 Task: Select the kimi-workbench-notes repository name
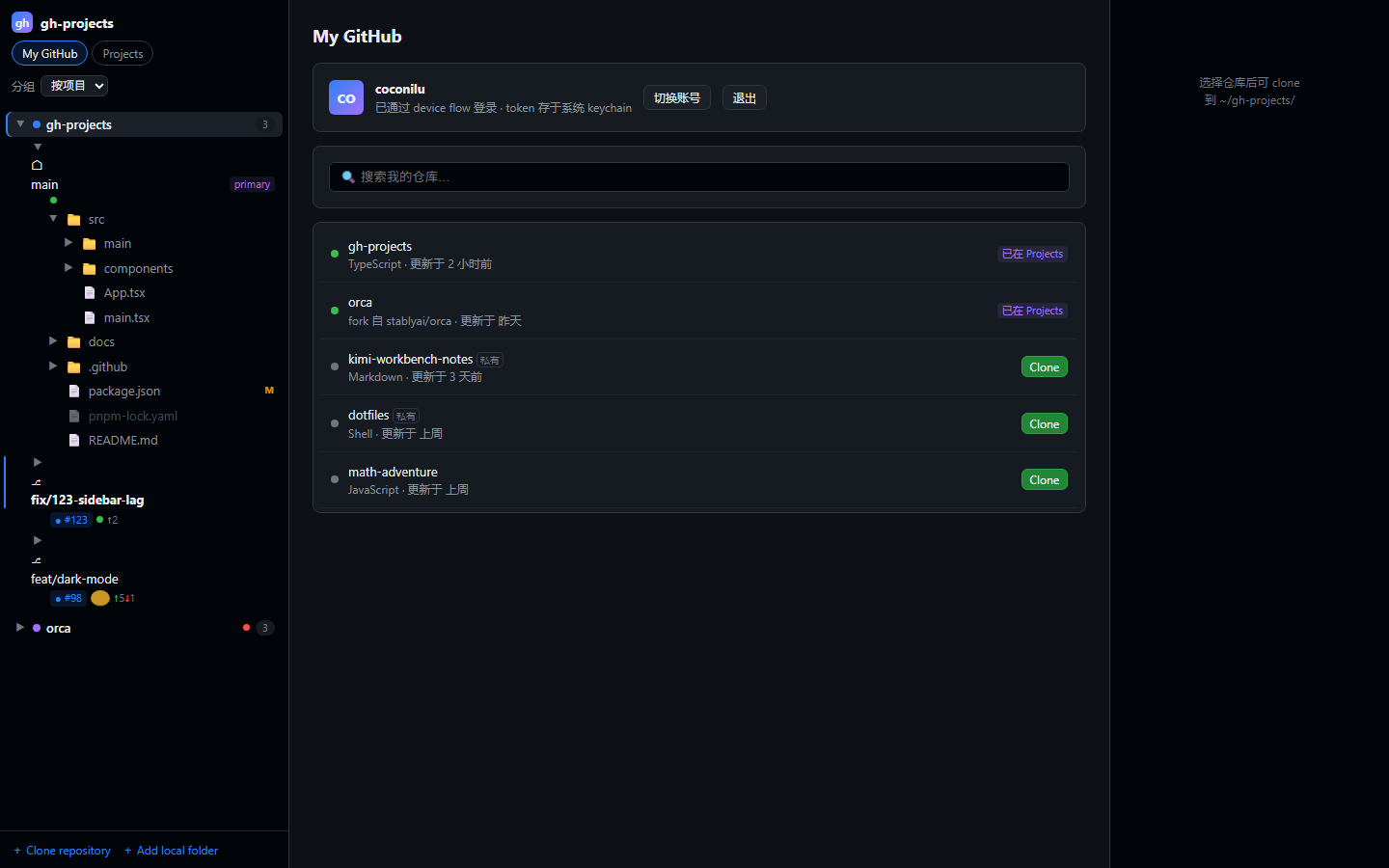(x=410, y=359)
